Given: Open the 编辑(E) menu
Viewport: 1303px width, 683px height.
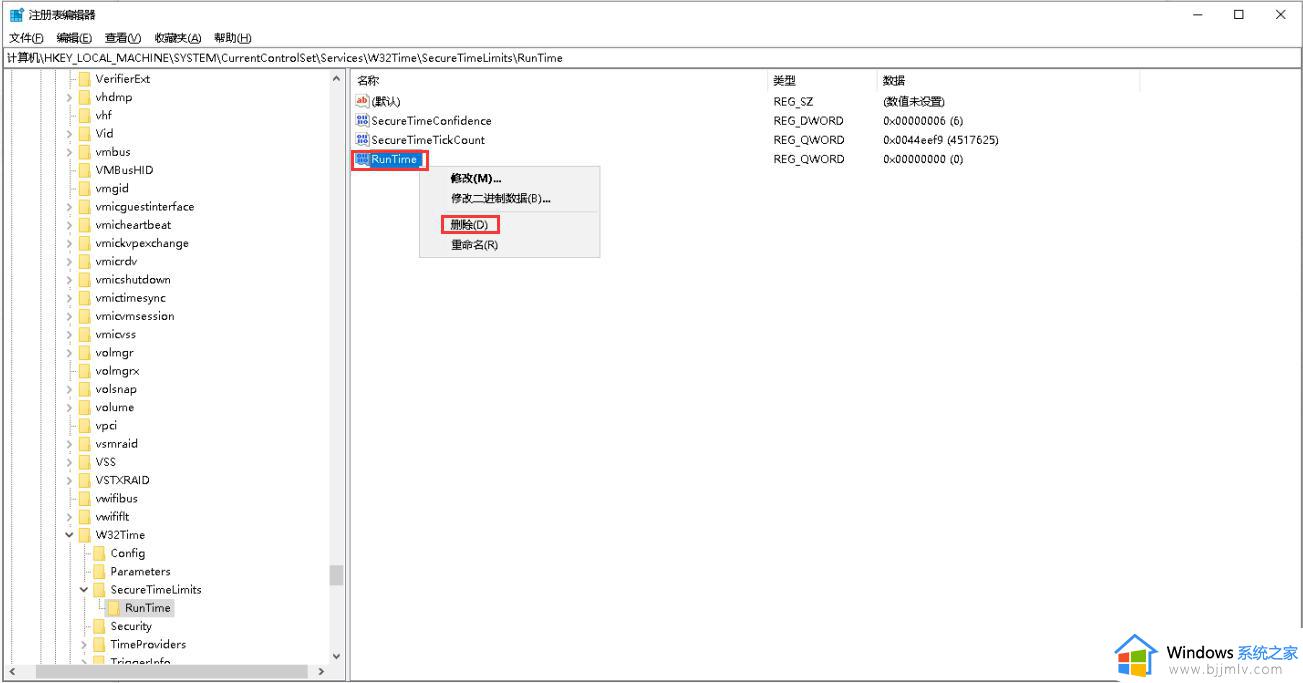Looking at the screenshot, I should (x=74, y=38).
